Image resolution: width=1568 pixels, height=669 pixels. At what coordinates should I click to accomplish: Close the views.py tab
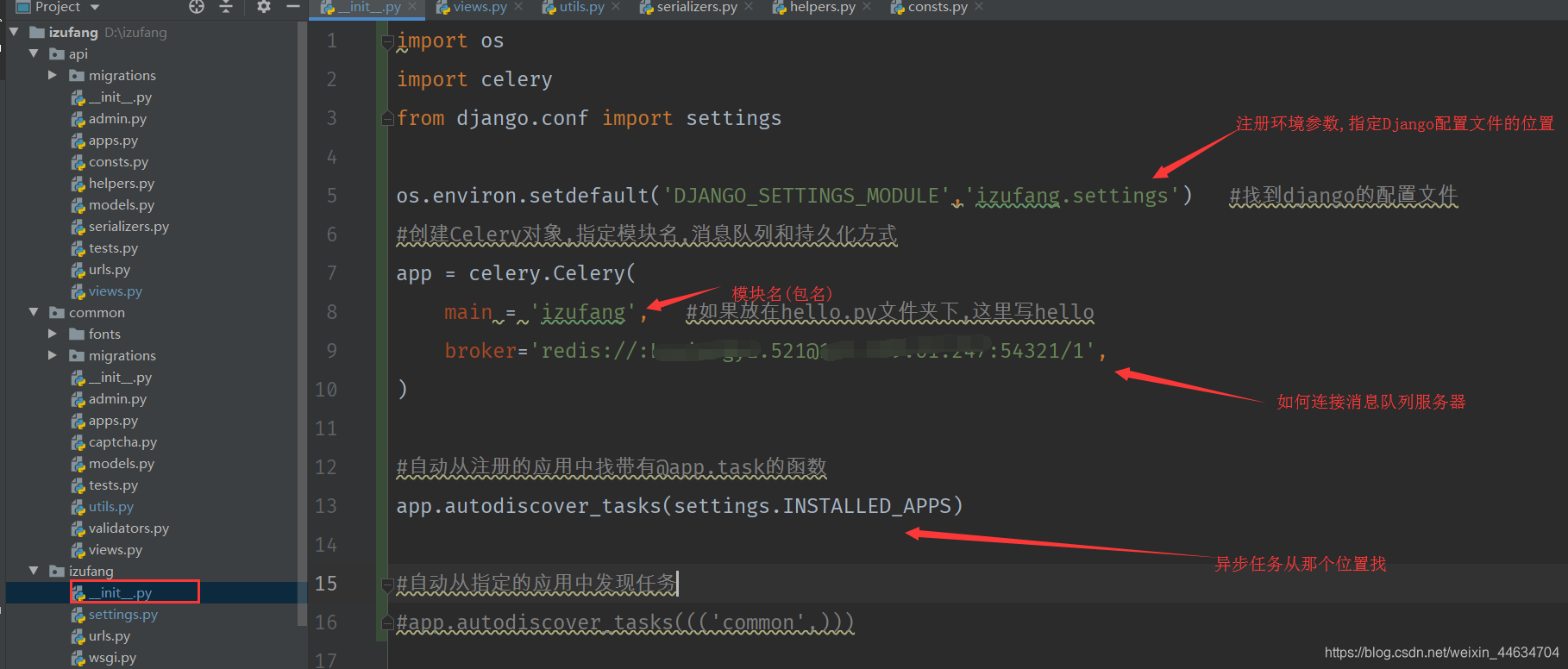518,7
